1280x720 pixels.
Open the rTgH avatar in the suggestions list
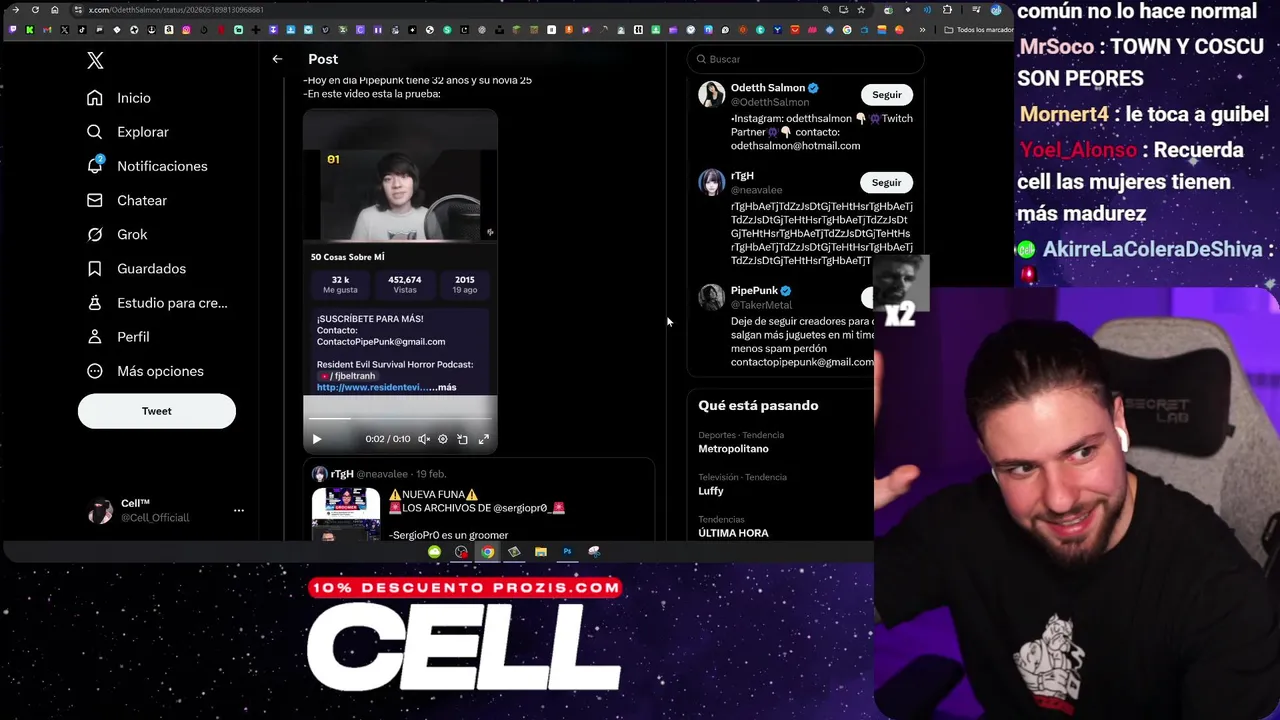711,182
